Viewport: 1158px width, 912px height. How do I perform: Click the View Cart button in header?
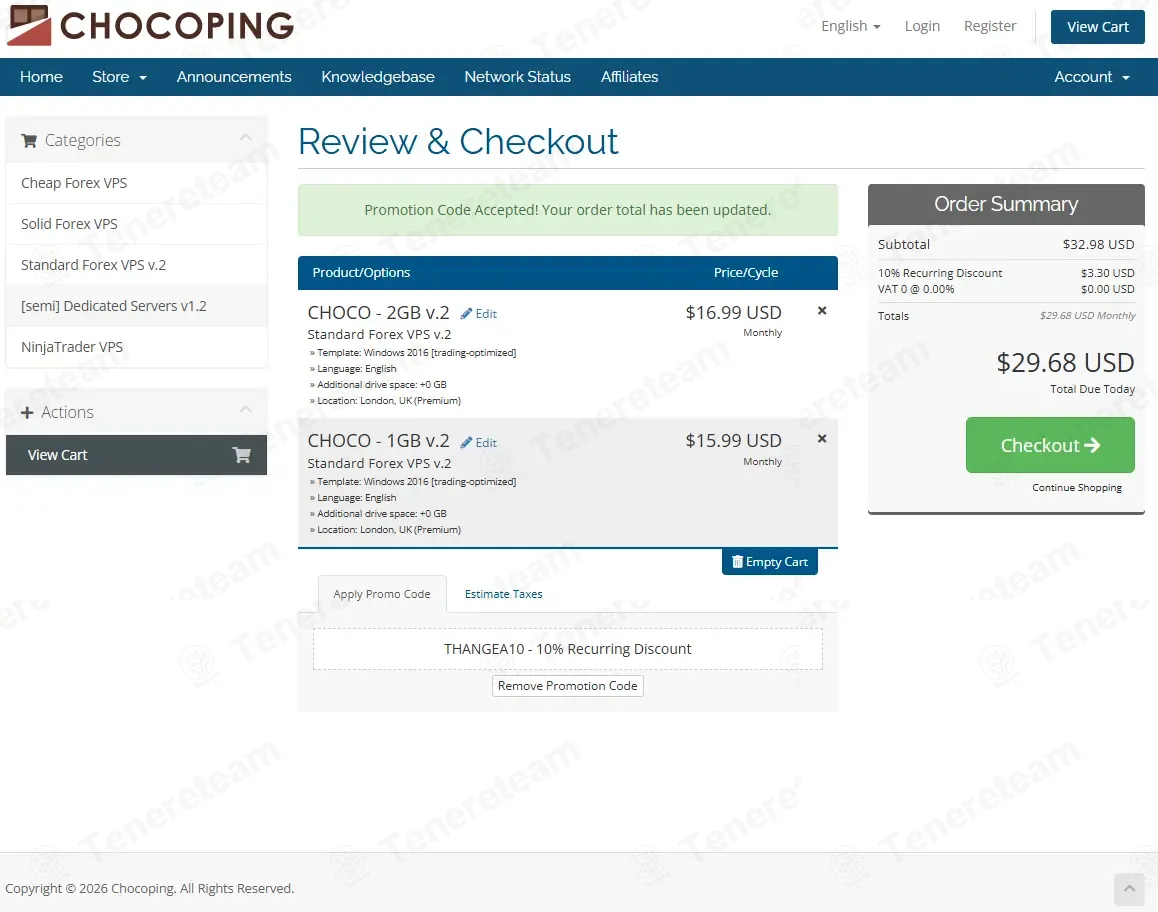[x=1097, y=27]
